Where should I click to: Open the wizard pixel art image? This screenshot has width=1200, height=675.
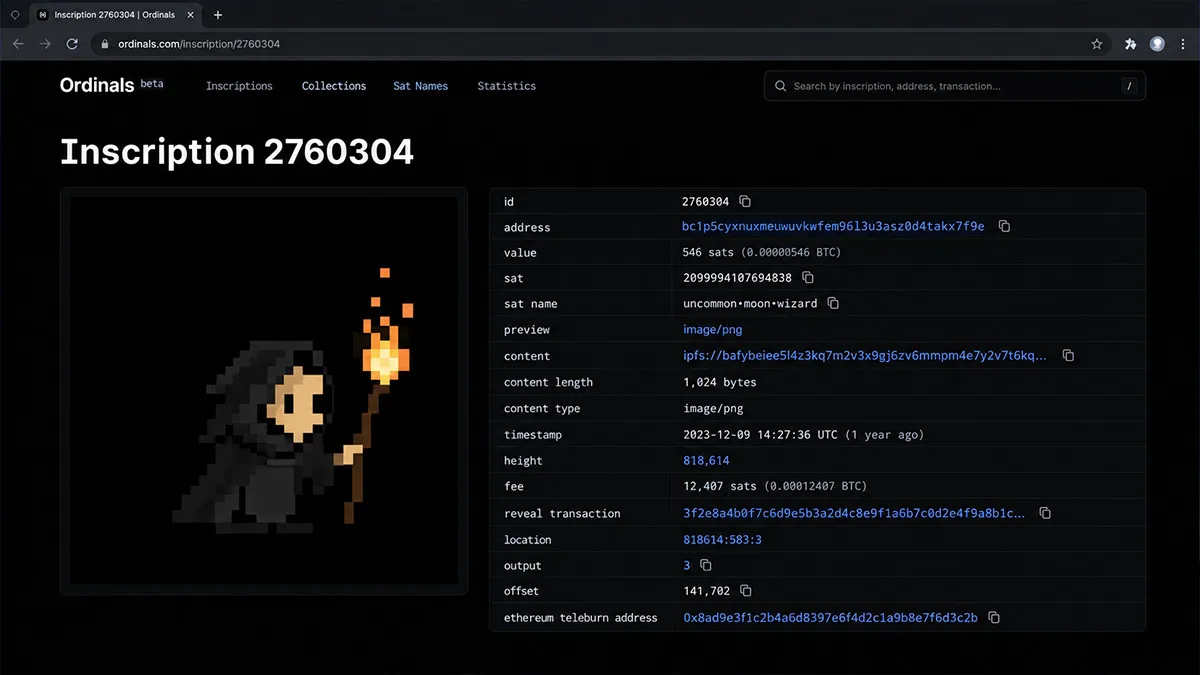pos(264,391)
